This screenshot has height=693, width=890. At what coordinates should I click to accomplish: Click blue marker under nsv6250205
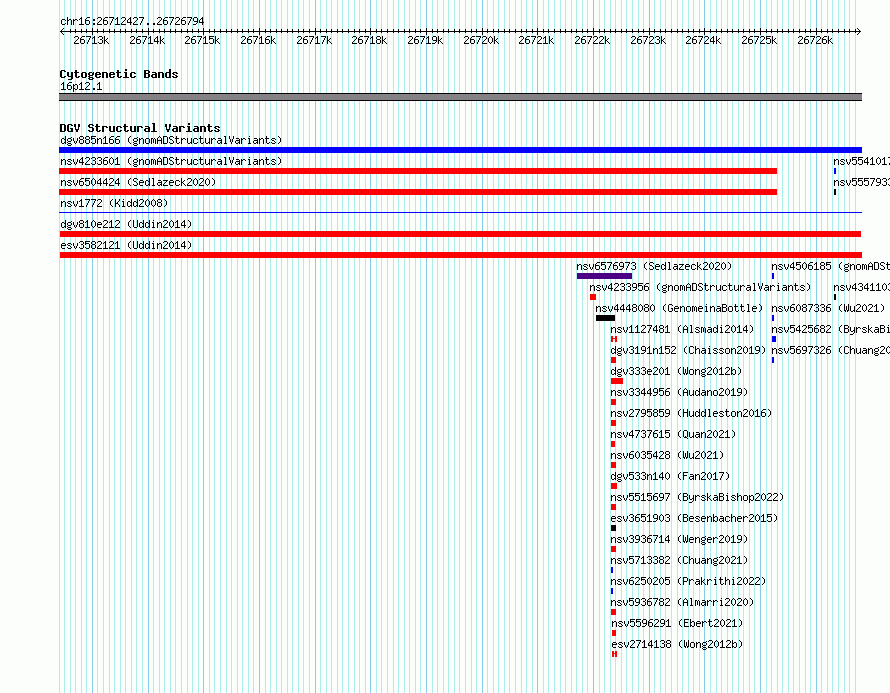[612, 591]
